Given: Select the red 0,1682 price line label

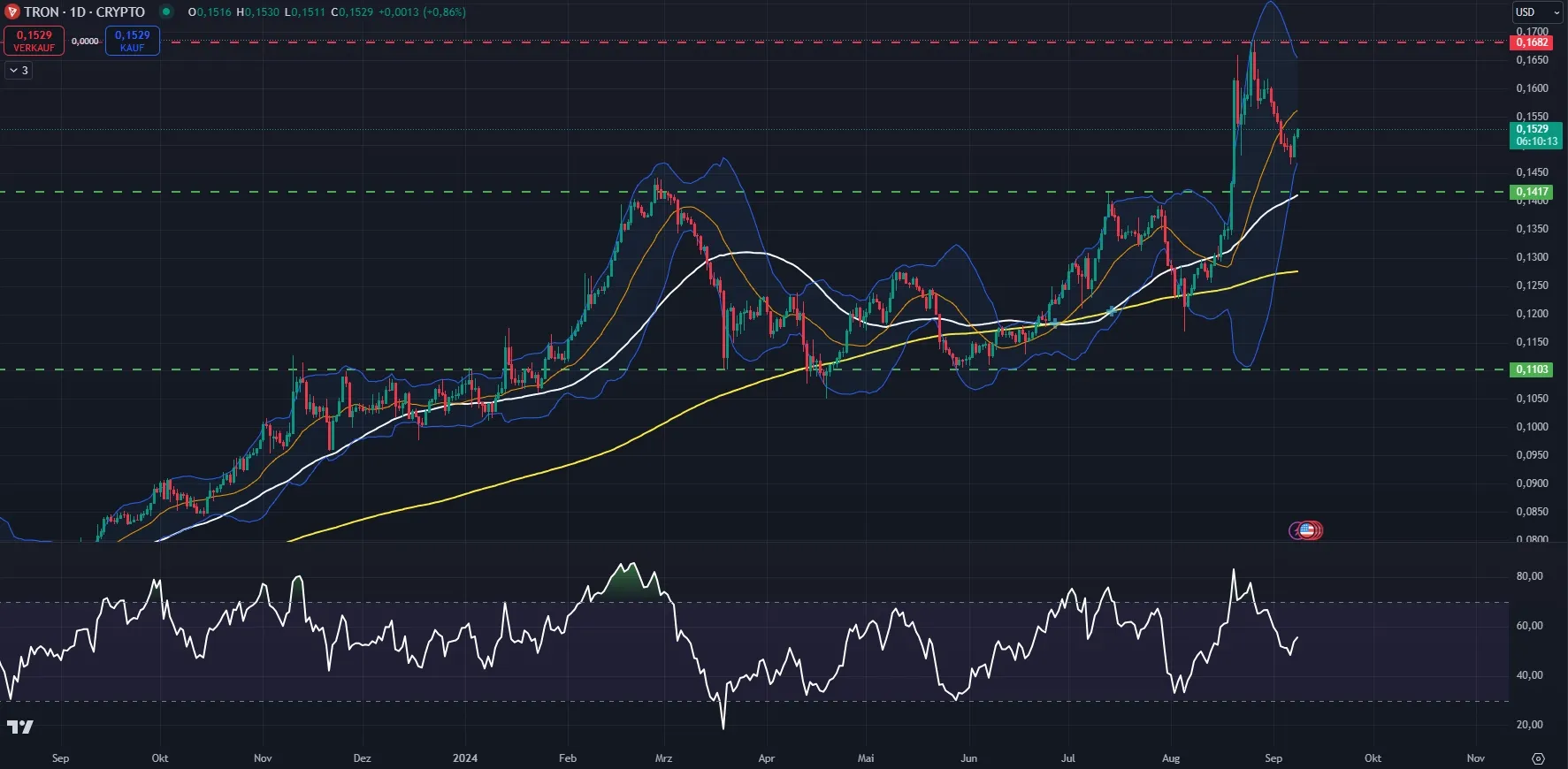Looking at the screenshot, I should [x=1532, y=42].
